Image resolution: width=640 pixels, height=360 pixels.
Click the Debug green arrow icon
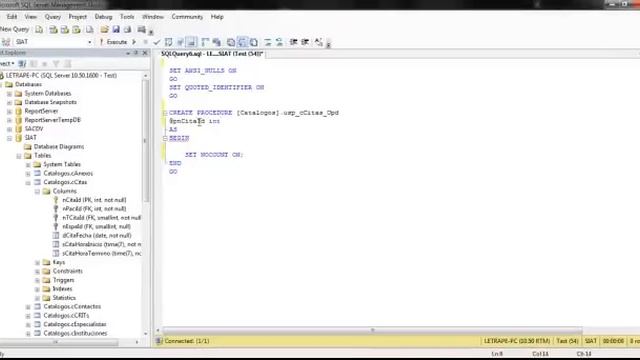[133, 42]
